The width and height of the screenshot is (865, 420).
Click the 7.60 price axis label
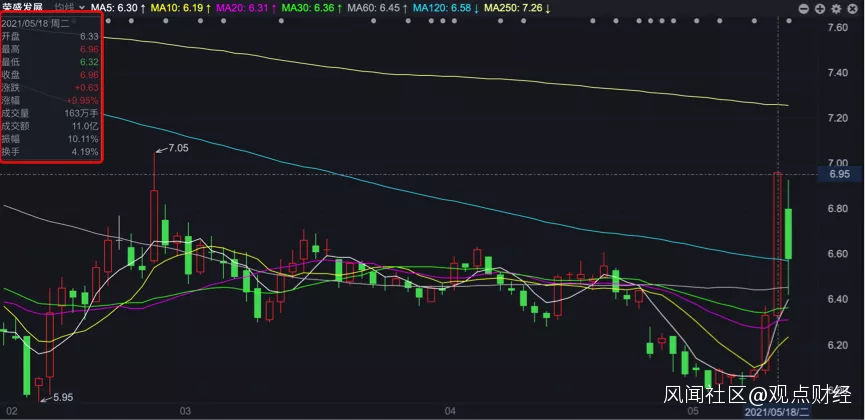838,28
